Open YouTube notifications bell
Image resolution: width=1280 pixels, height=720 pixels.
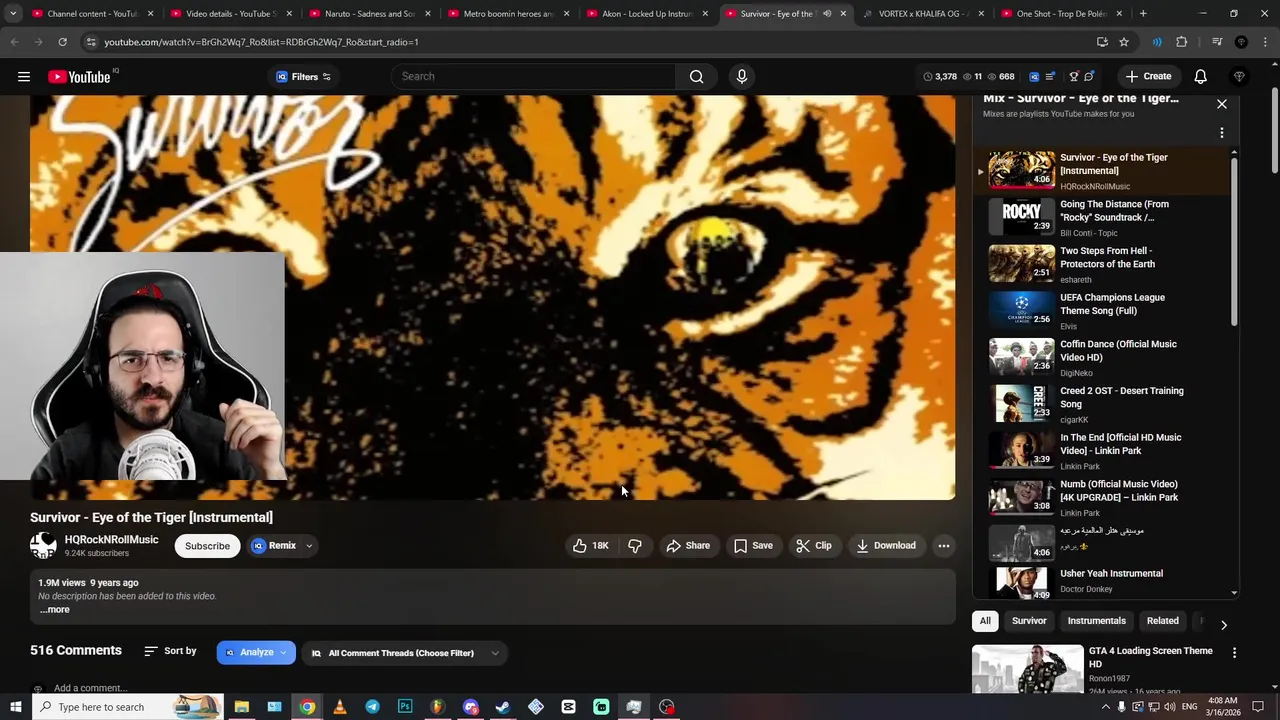click(1200, 76)
